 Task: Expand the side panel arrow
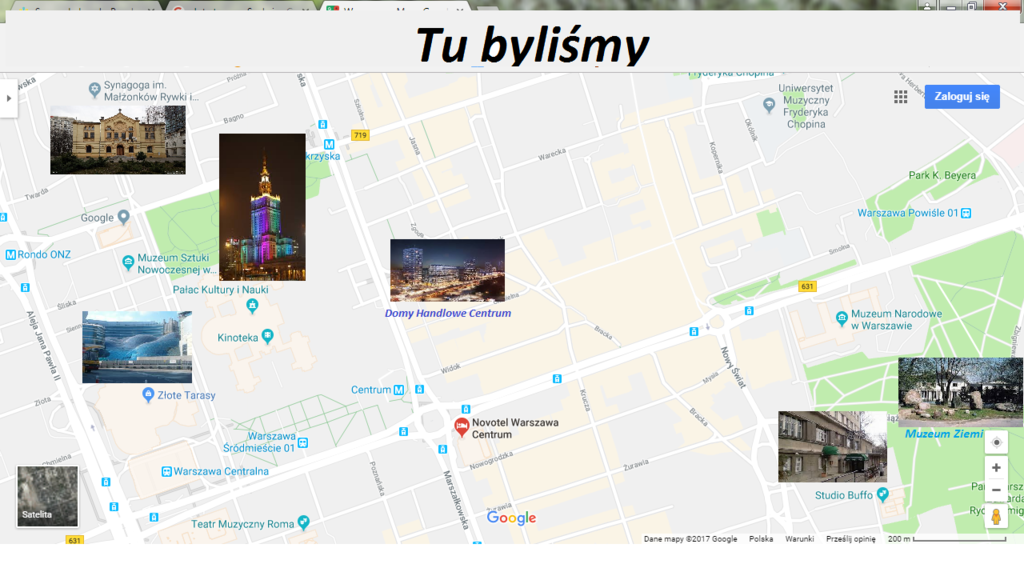click(x=8, y=99)
